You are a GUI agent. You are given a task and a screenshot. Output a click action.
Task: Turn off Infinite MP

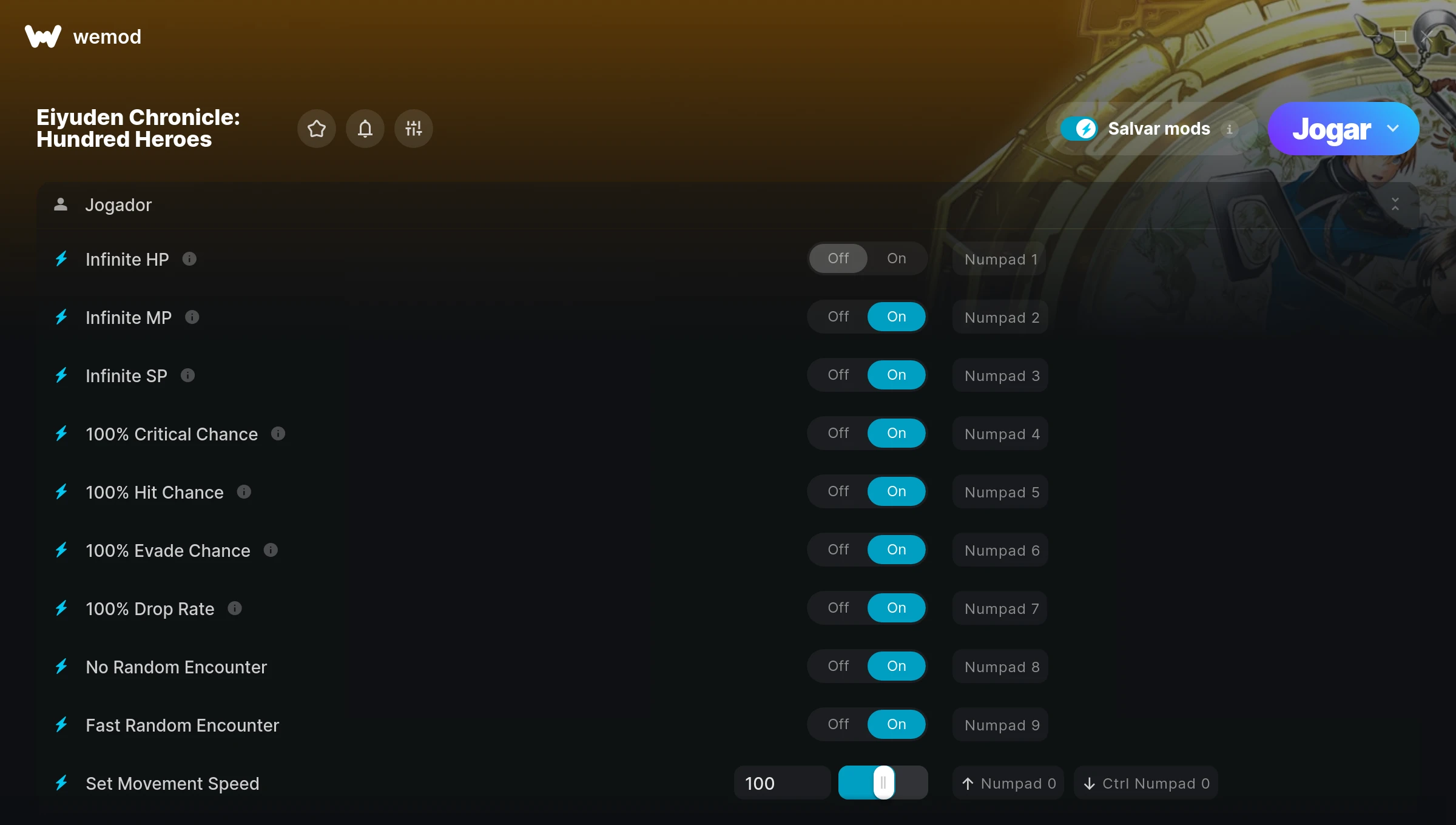838,317
